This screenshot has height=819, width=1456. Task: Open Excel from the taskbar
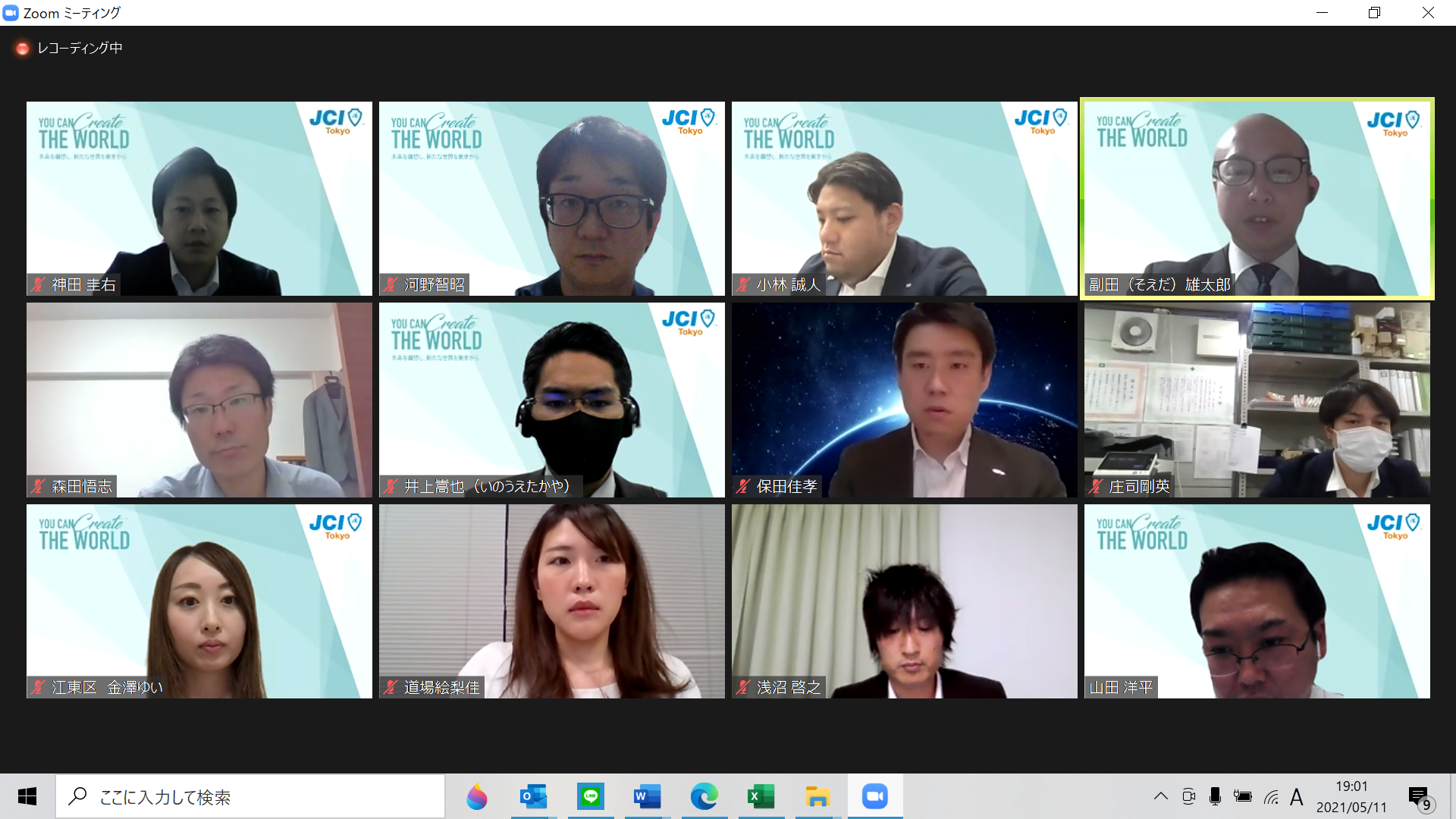[761, 796]
